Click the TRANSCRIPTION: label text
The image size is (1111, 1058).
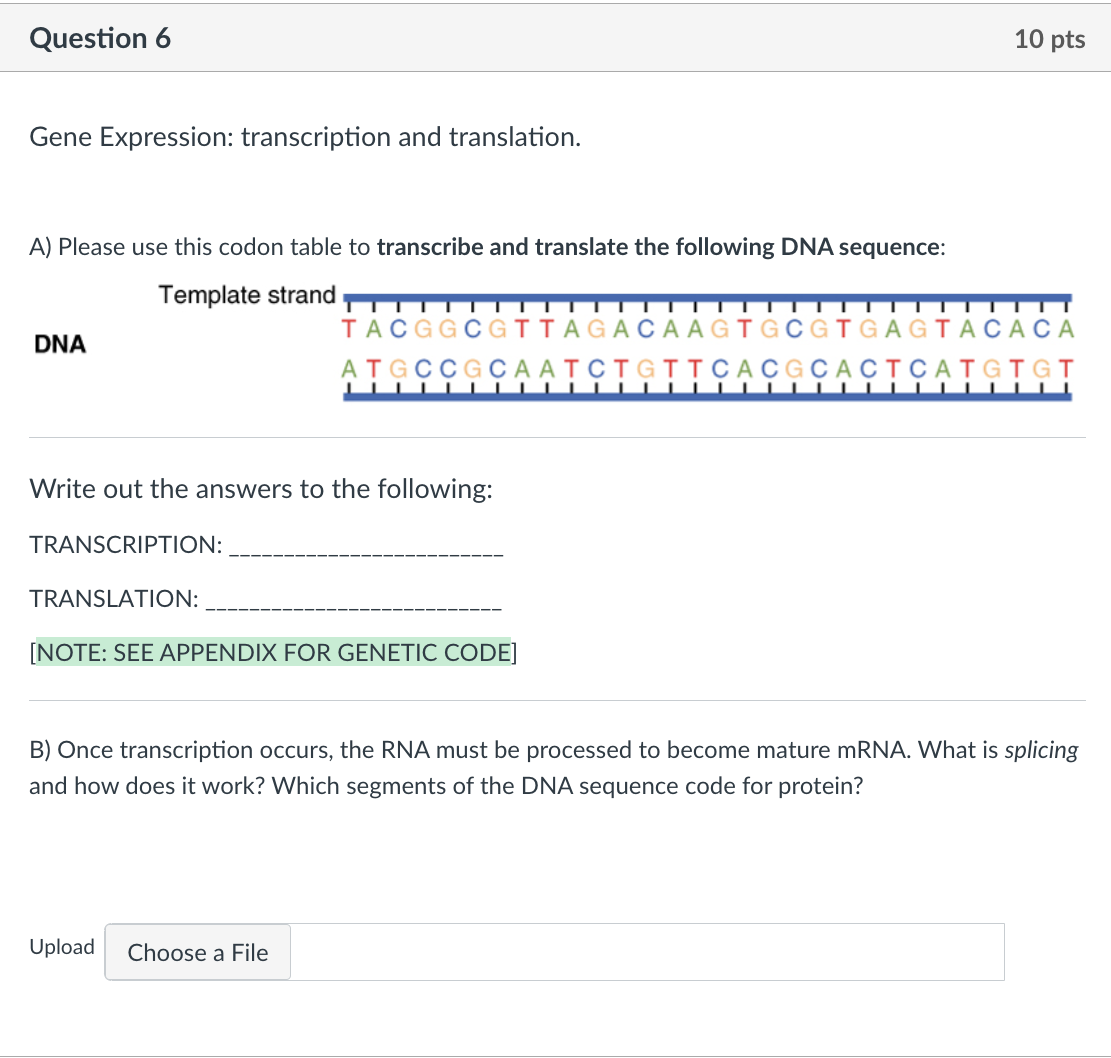tap(126, 544)
